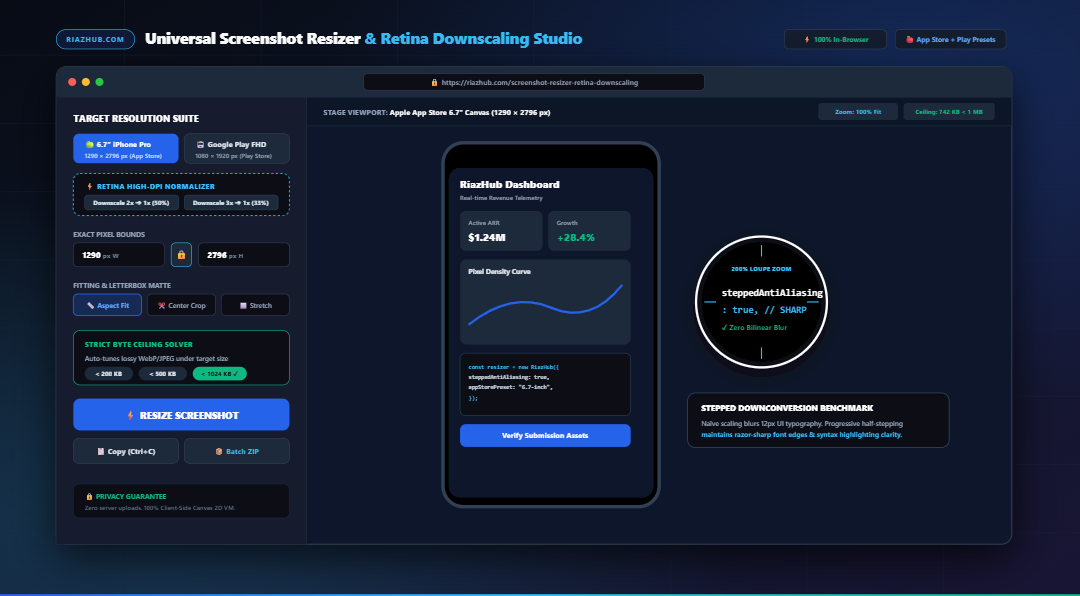Viewport: 1080px width, 596px height.
Task: Select the Google Play FHD preset
Action: click(x=237, y=149)
